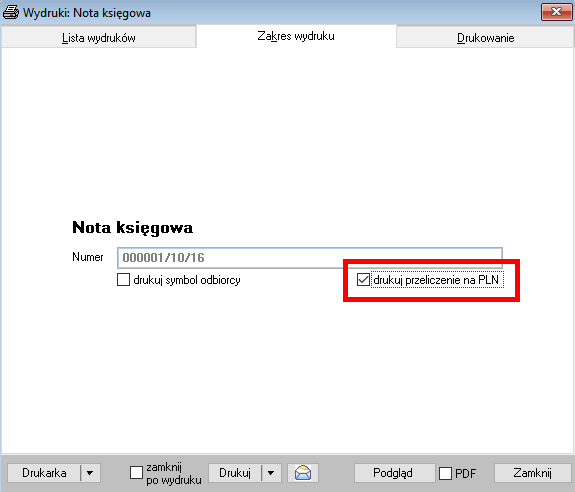Image resolution: width=575 pixels, height=492 pixels.
Task: Click the envelope email icon button
Action: [x=303, y=473]
